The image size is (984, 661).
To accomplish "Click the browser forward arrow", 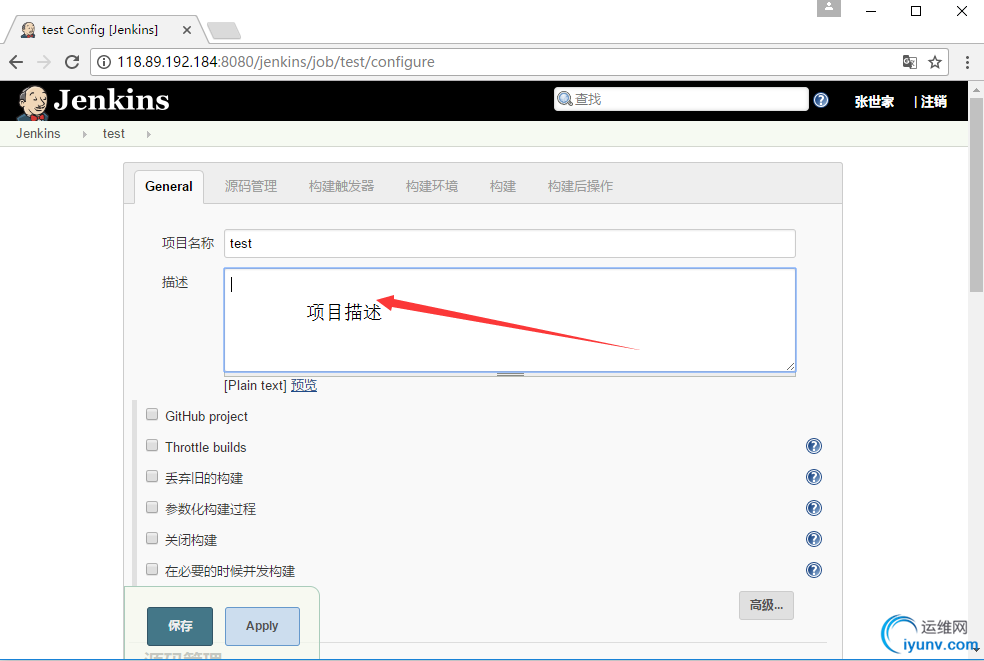I will coord(44,62).
